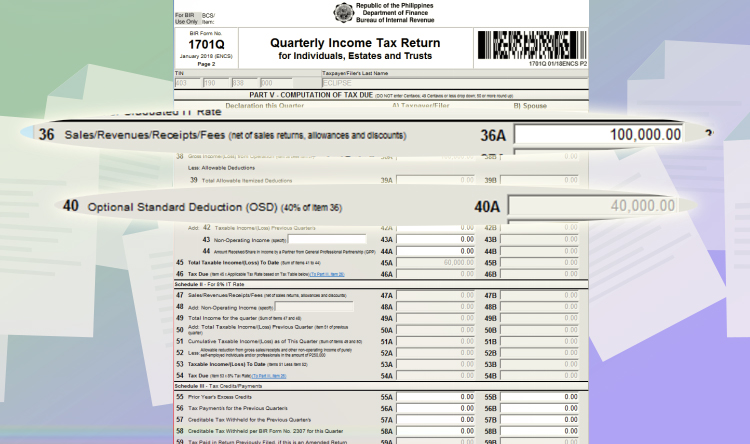Select the 40A Optional Standard Deduction field
750x444 pixels.
coord(593,206)
